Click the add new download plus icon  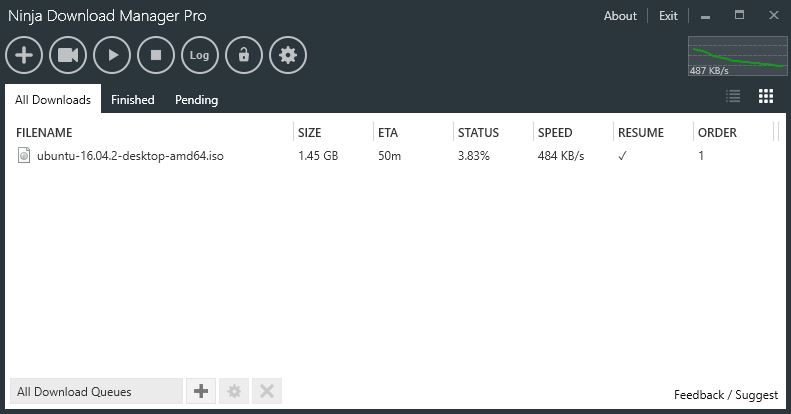click(24, 55)
